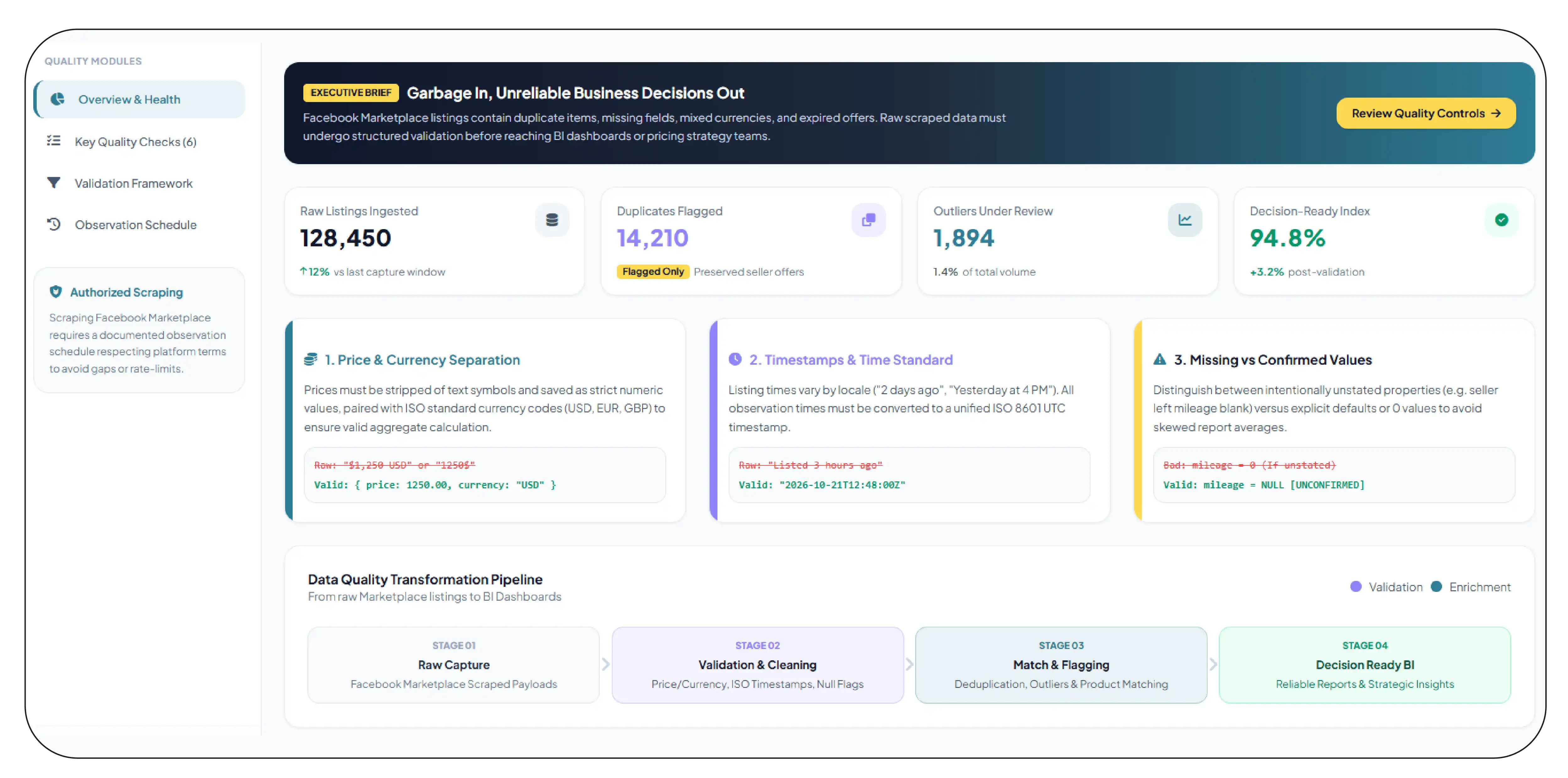Click the valid ISO timestamp code line

click(x=822, y=485)
